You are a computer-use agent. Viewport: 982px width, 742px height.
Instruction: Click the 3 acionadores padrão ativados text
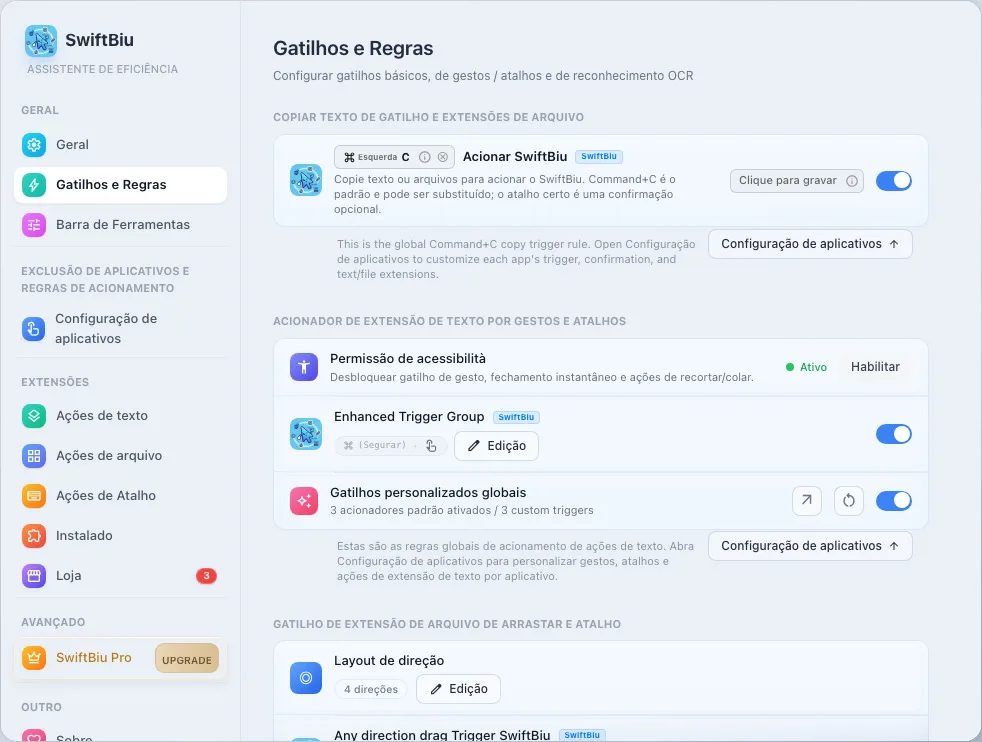pos(411,510)
